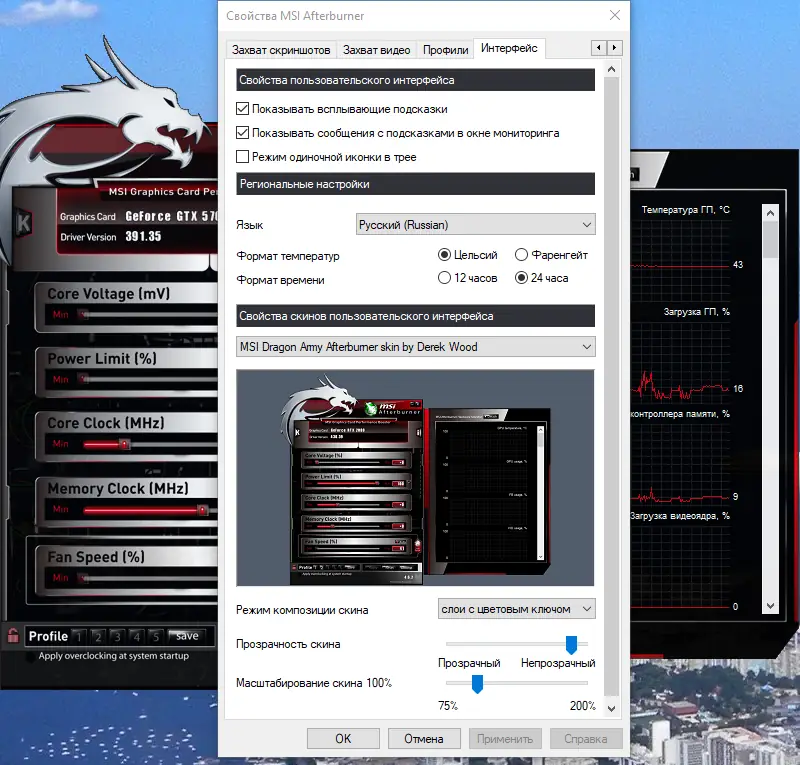
Task: Select profile slot 2
Action: point(98,636)
